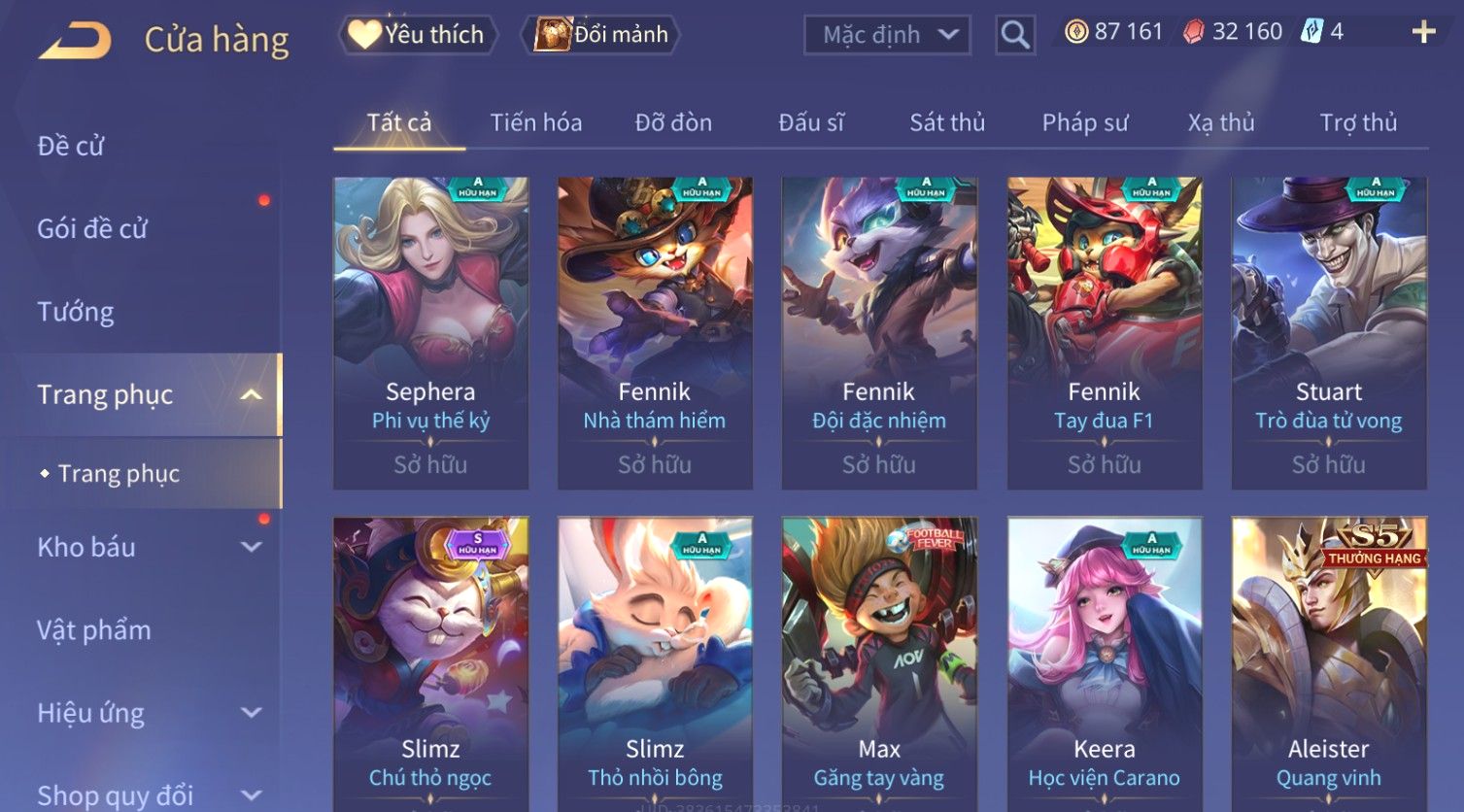1464x812 pixels.
Task: Switch to the Sát thủ tab
Action: pyautogui.click(x=946, y=122)
